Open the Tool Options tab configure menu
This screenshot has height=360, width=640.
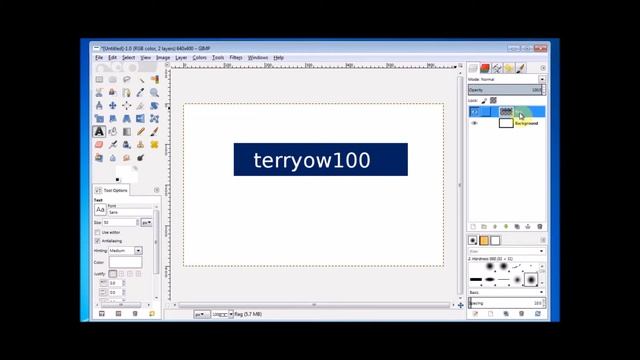pos(157,190)
